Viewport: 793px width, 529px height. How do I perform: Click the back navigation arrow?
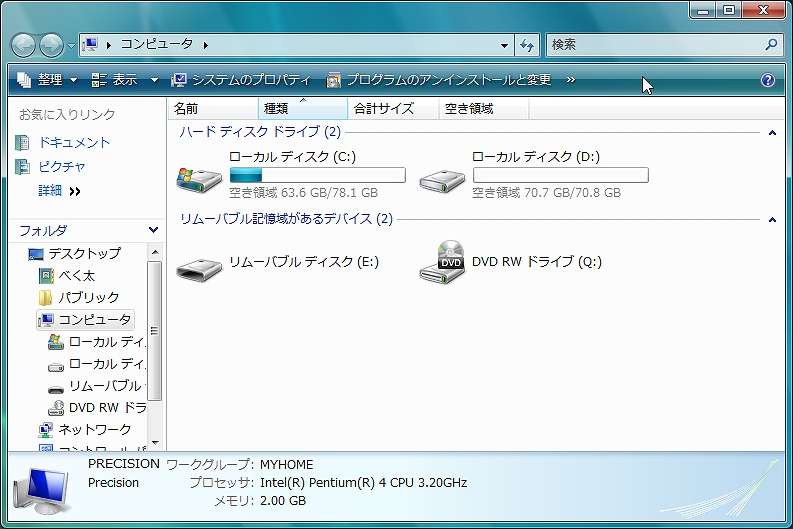pyautogui.click(x=24, y=45)
